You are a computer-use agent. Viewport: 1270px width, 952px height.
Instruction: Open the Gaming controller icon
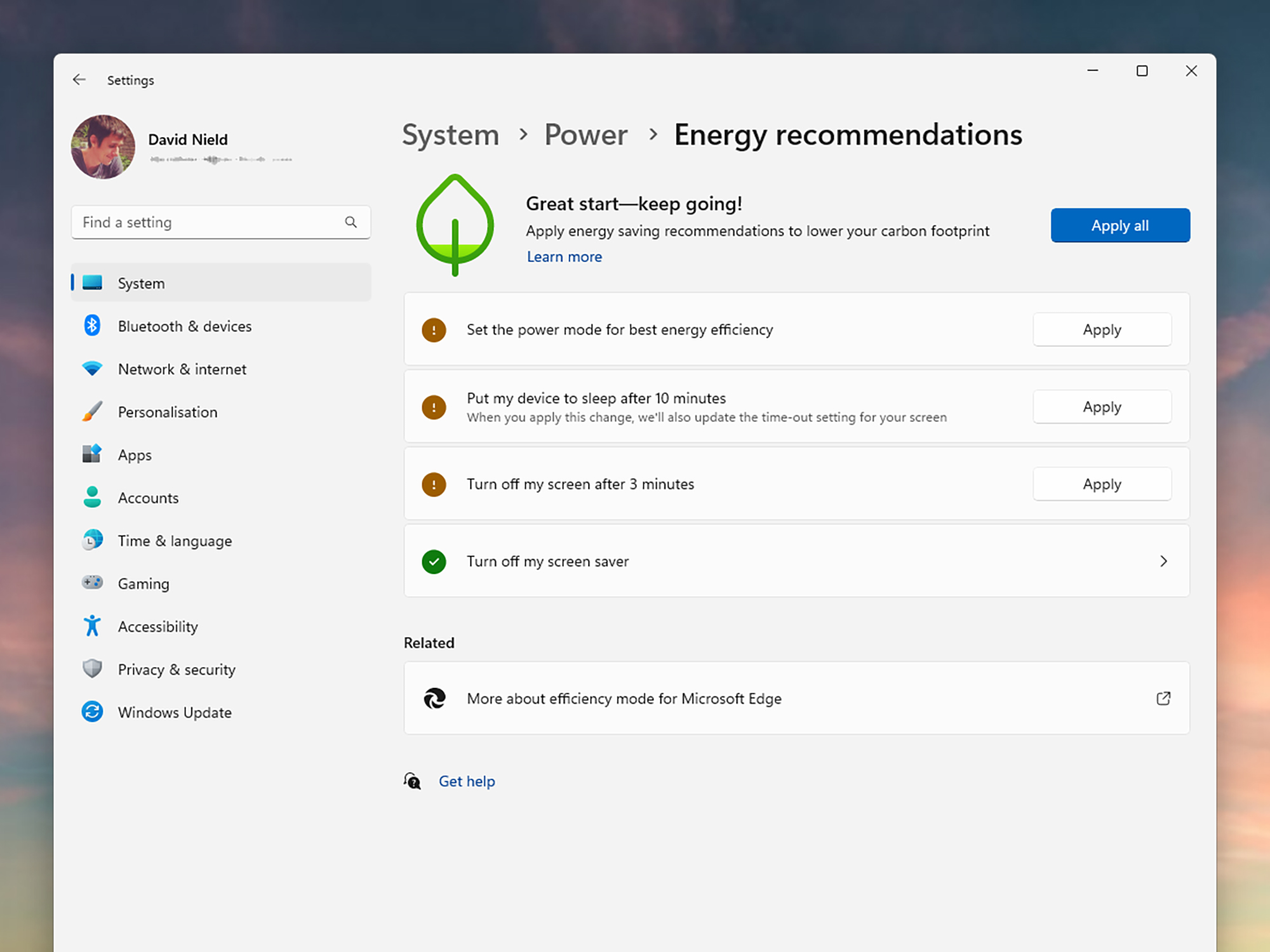[x=93, y=583]
